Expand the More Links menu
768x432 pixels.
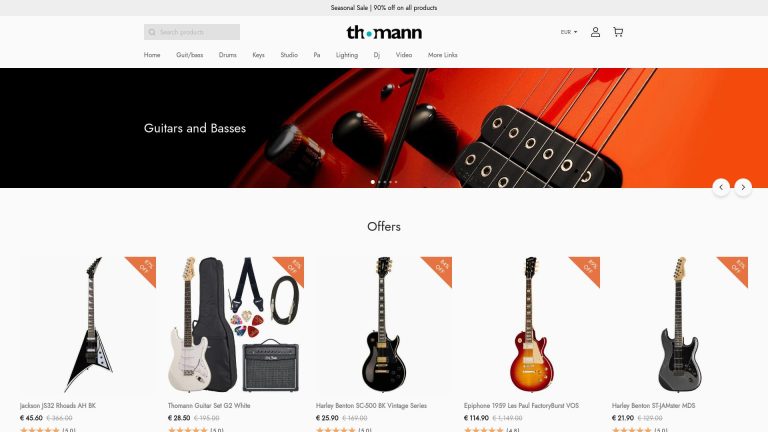pyautogui.click(x=442, y=55)
